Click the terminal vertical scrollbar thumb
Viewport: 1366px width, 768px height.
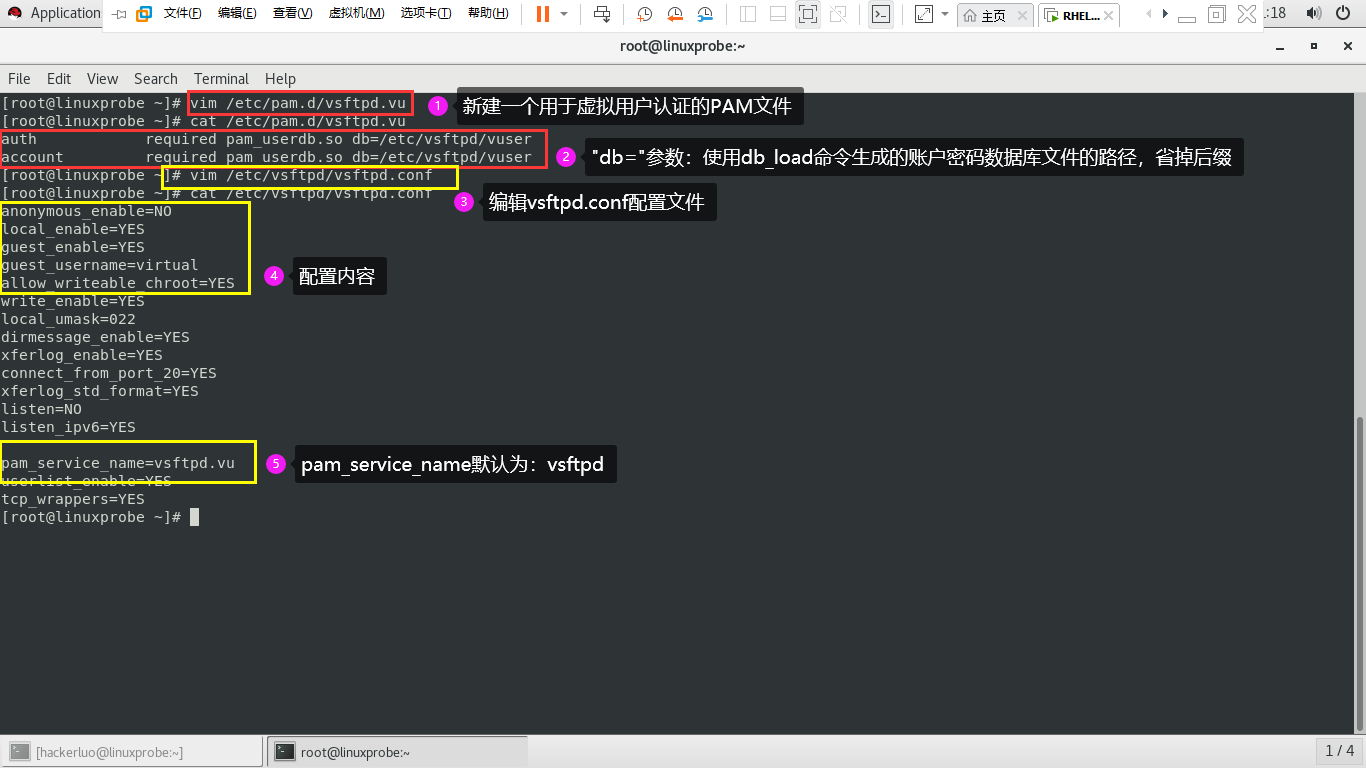(x=1360, y=573)
